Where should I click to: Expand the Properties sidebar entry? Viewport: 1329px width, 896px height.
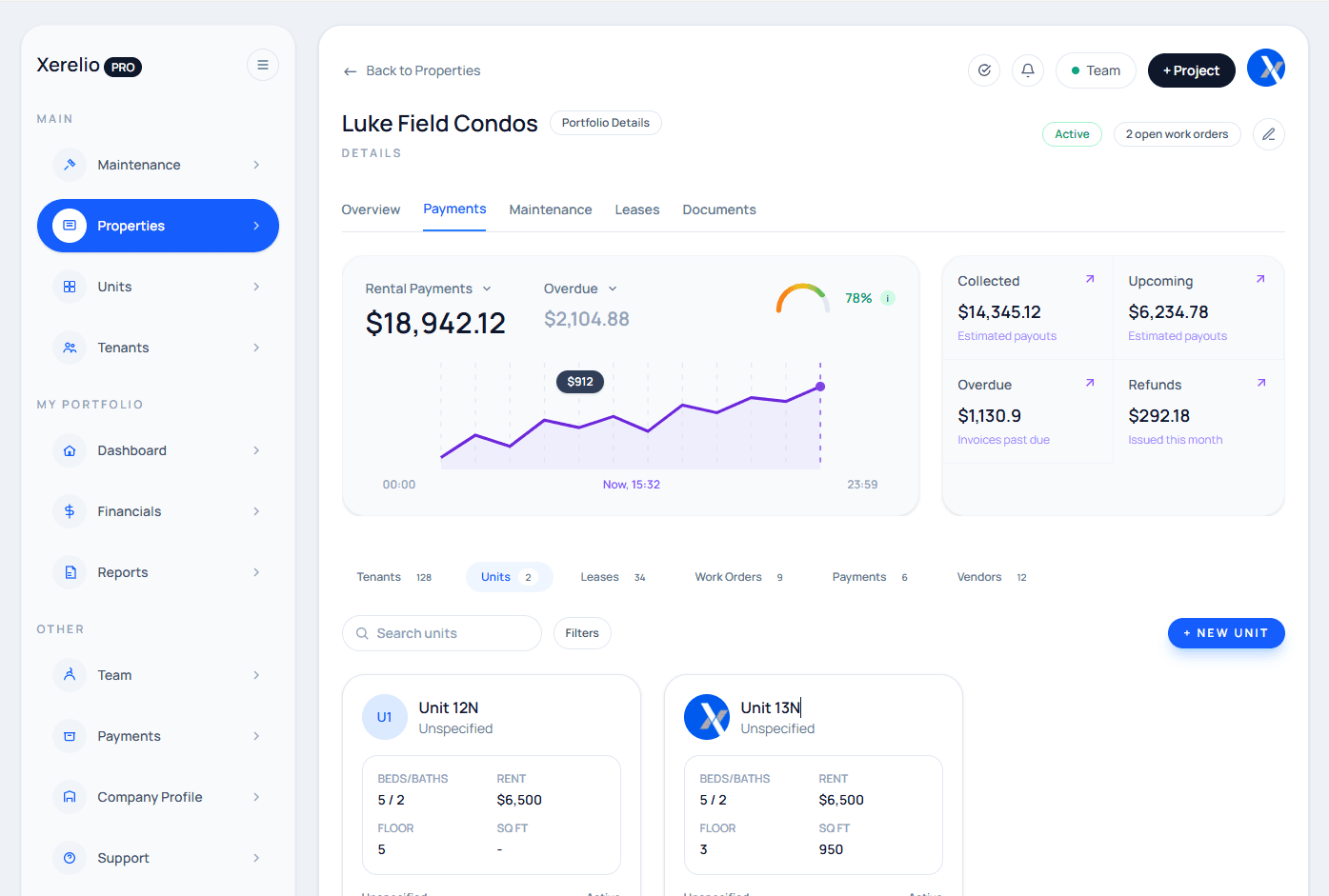click(254, 226)
